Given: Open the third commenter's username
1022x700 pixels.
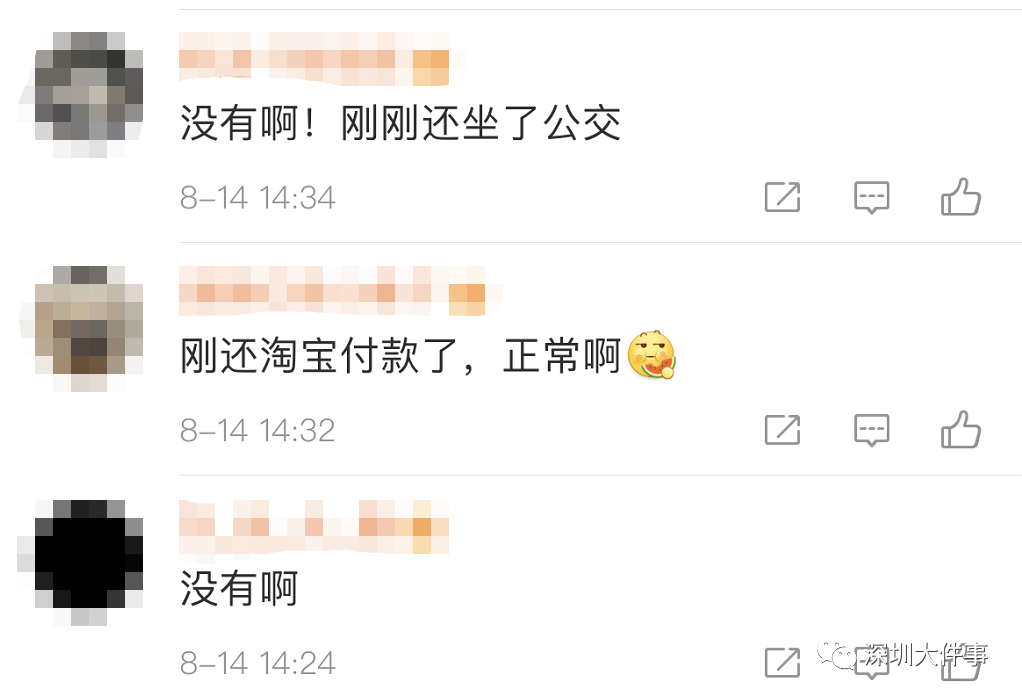Looking at the screenshot, I should click(314, 527).
